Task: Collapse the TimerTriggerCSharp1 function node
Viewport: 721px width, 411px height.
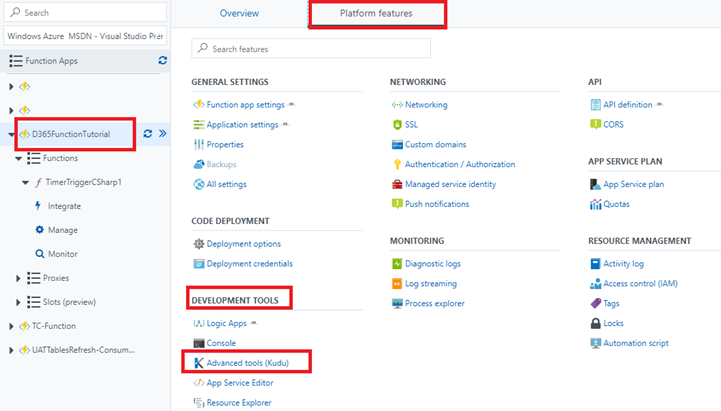Action: [x=25, y=182]
